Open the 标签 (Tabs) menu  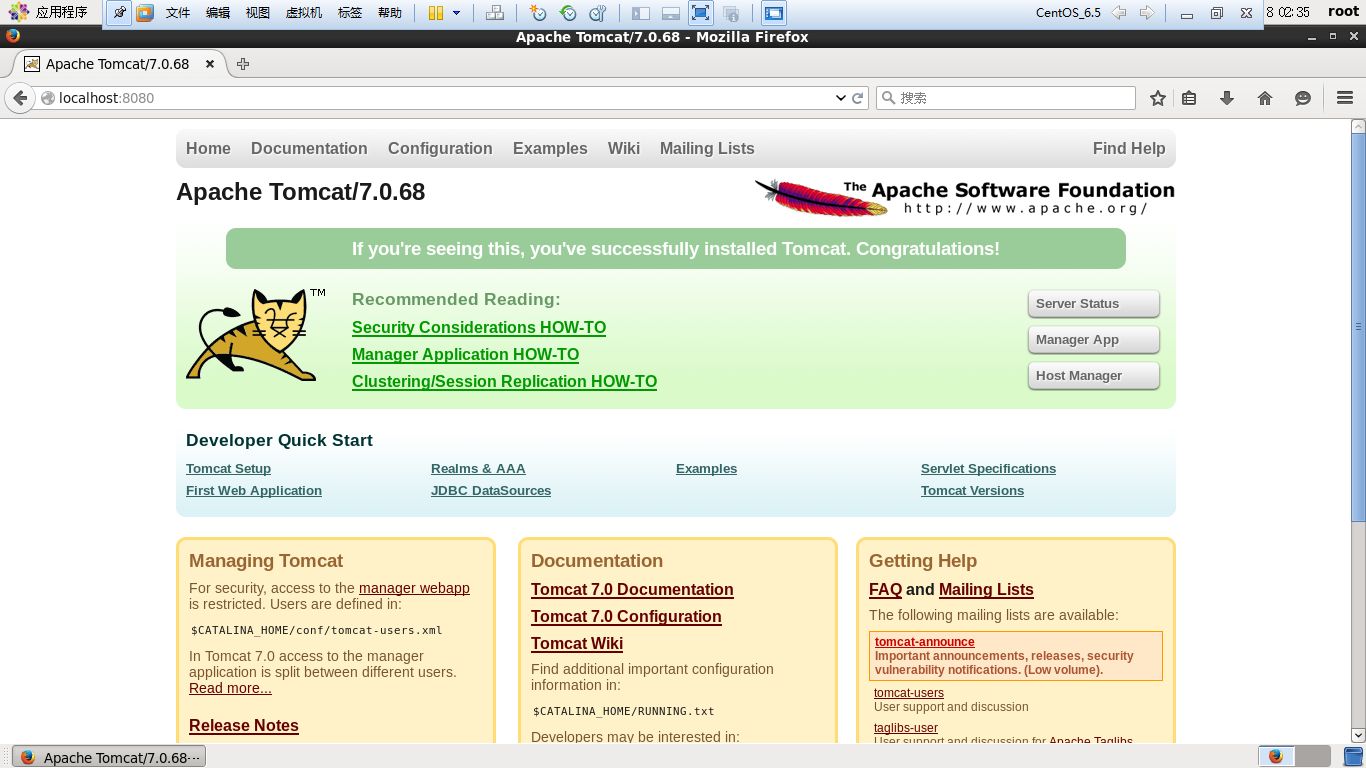click(x=350, y=13)
